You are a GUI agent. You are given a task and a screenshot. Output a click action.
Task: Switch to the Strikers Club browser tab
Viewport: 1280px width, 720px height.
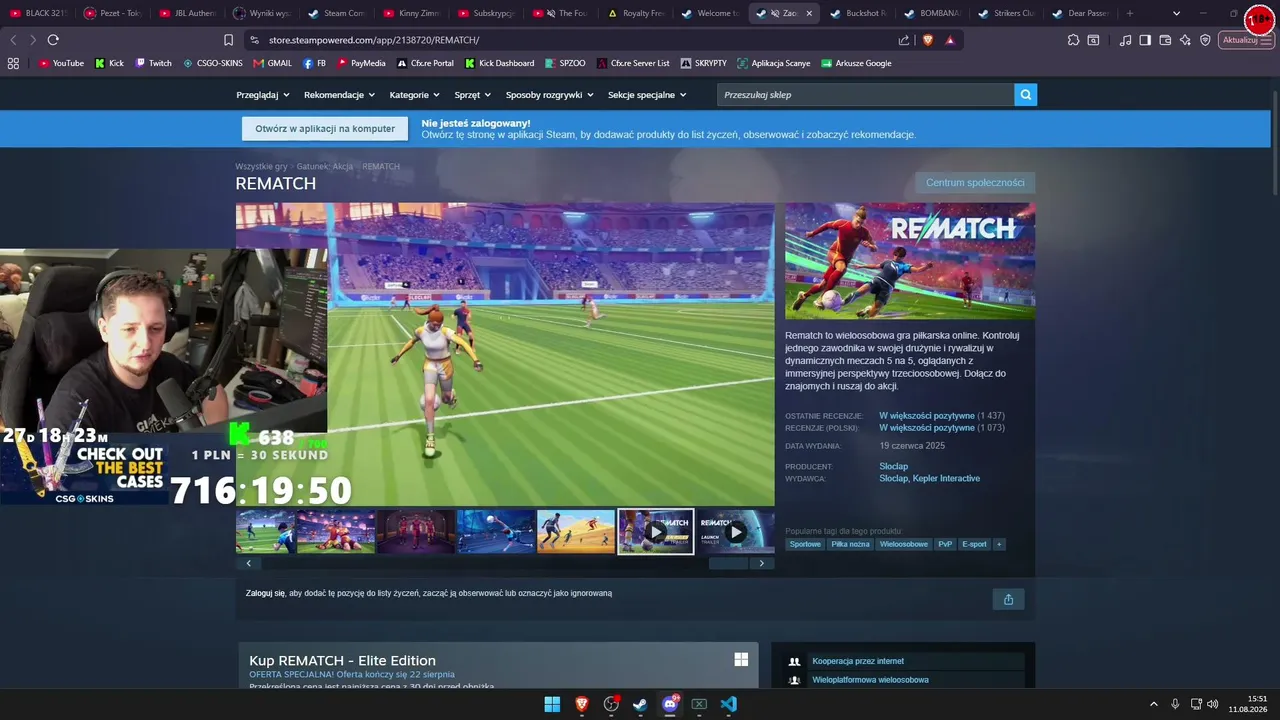point(1007,13)
